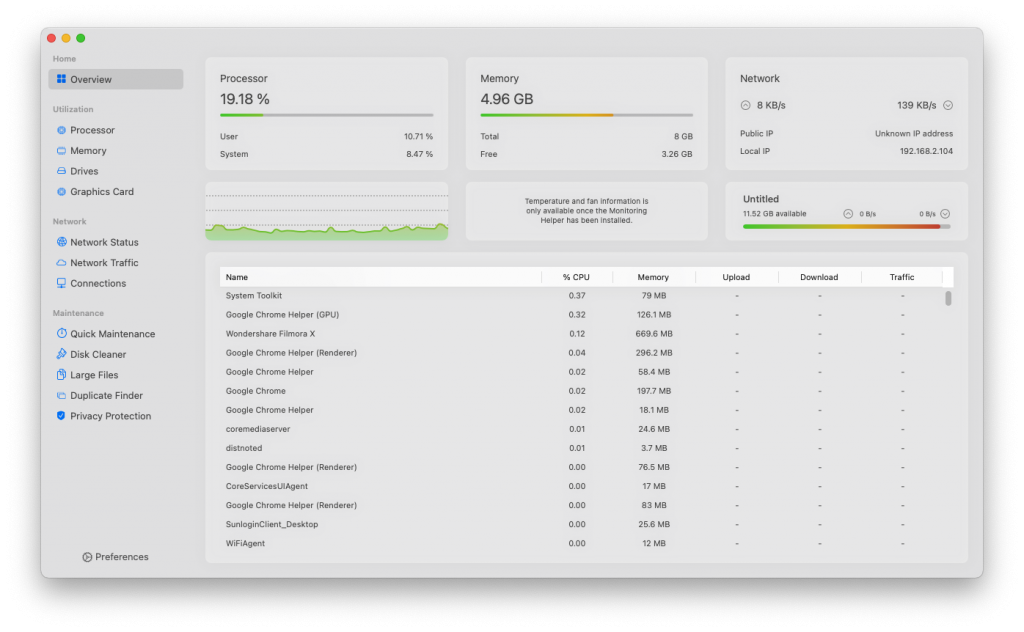Open the Processor icon in sidebar
Viewport: 1024px width, 632px height.
tap(61, 130)
